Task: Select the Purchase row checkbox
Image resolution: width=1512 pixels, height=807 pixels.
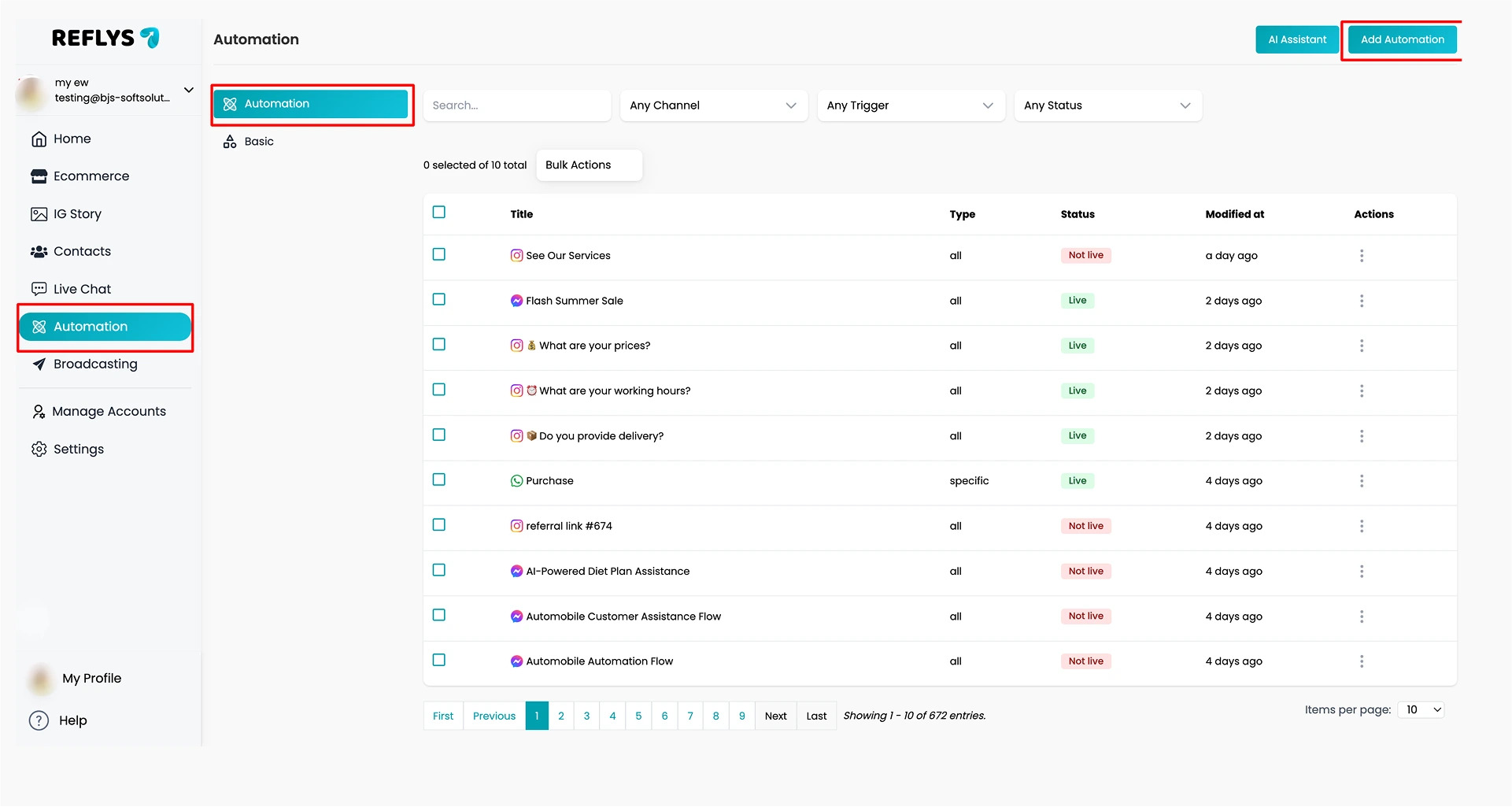Action: coord(439,479)
